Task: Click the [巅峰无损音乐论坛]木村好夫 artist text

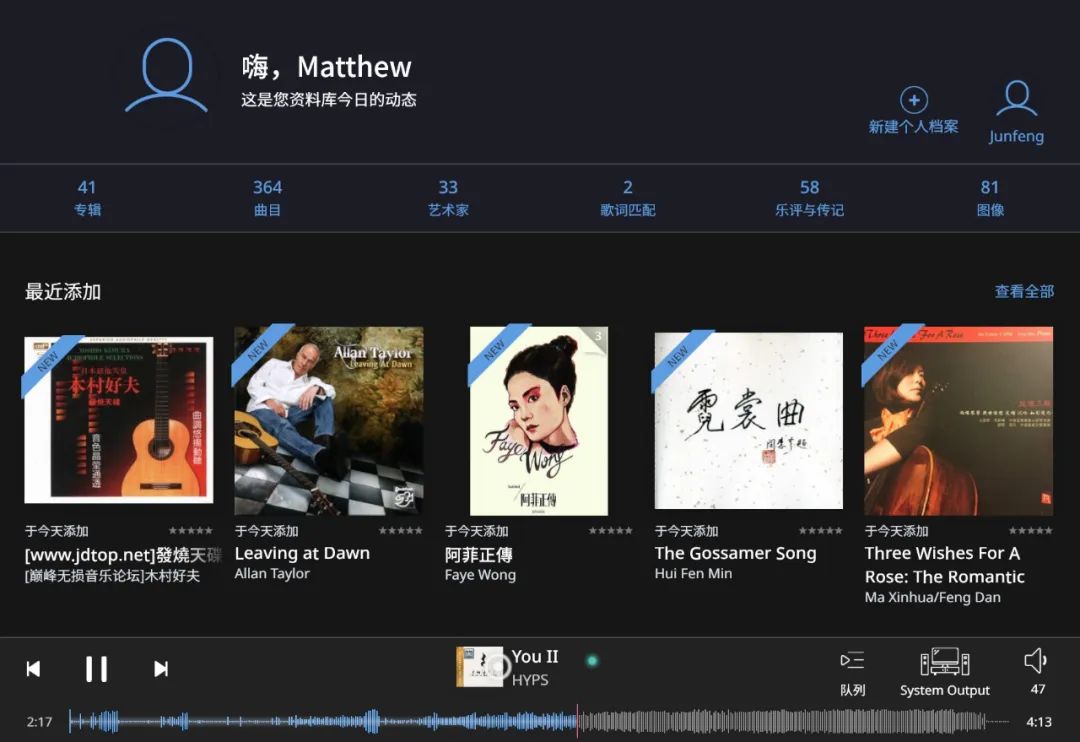Action: 112,576
